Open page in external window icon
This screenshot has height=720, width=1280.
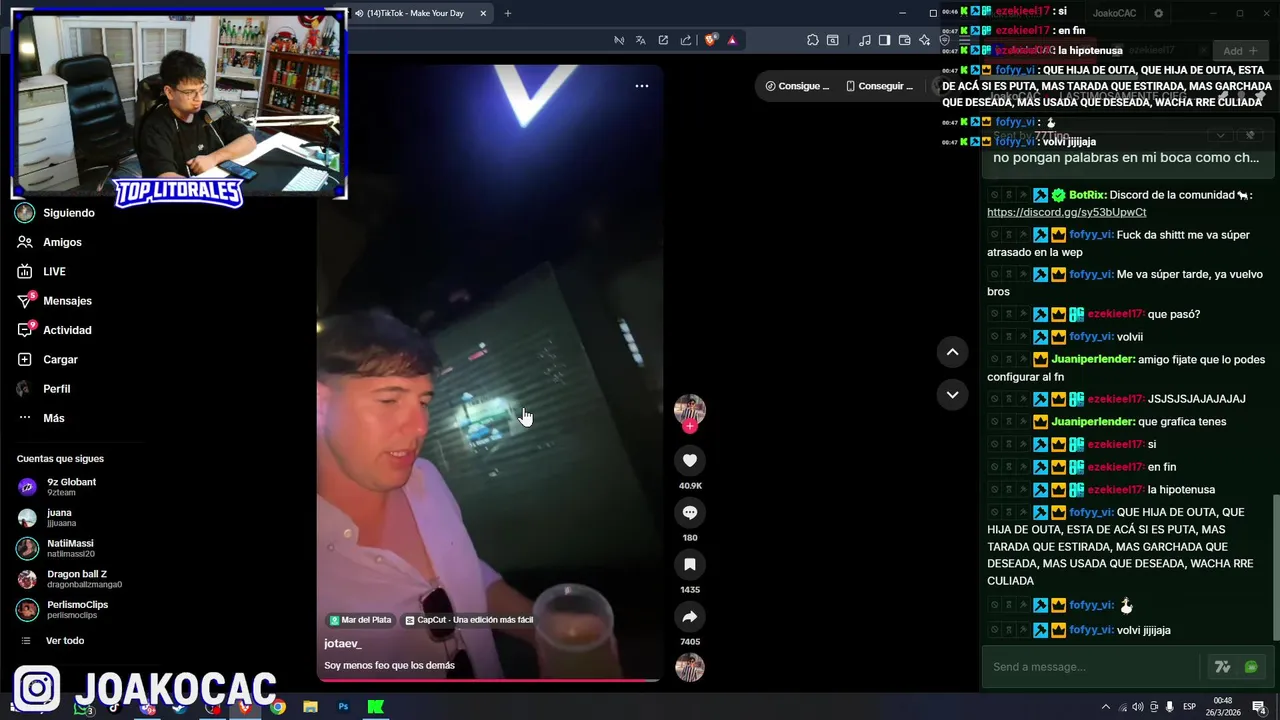coord(663,40)
